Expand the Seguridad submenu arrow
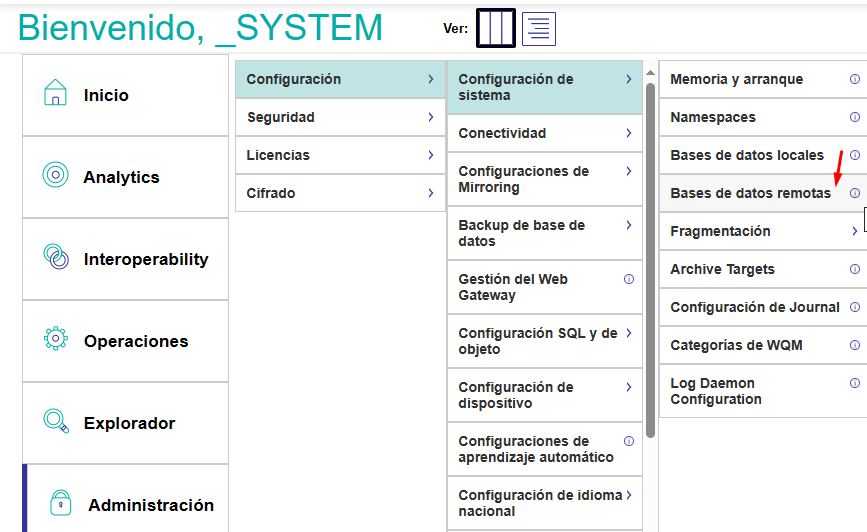Viewport: 867px width, 532px height. tap(430, 117)
